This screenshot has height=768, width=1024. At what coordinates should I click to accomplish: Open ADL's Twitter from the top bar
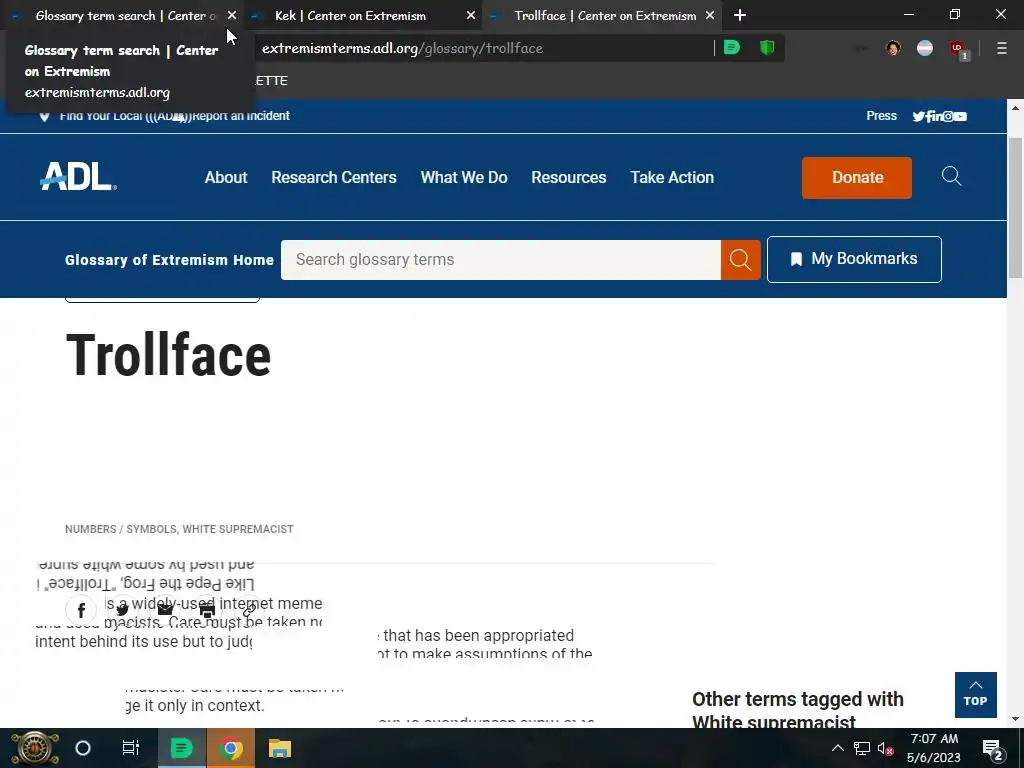coord(918,116)
